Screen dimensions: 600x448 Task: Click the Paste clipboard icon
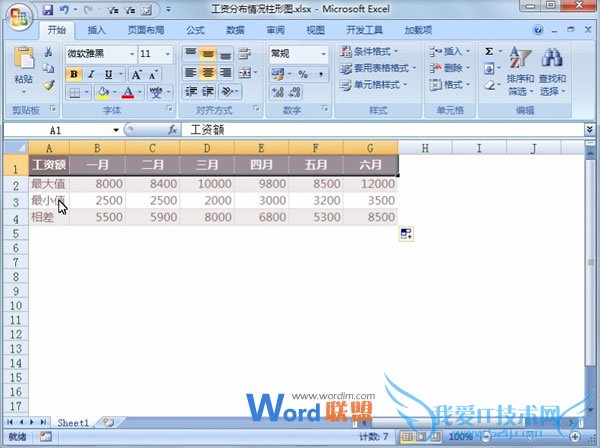pos(24,58)
